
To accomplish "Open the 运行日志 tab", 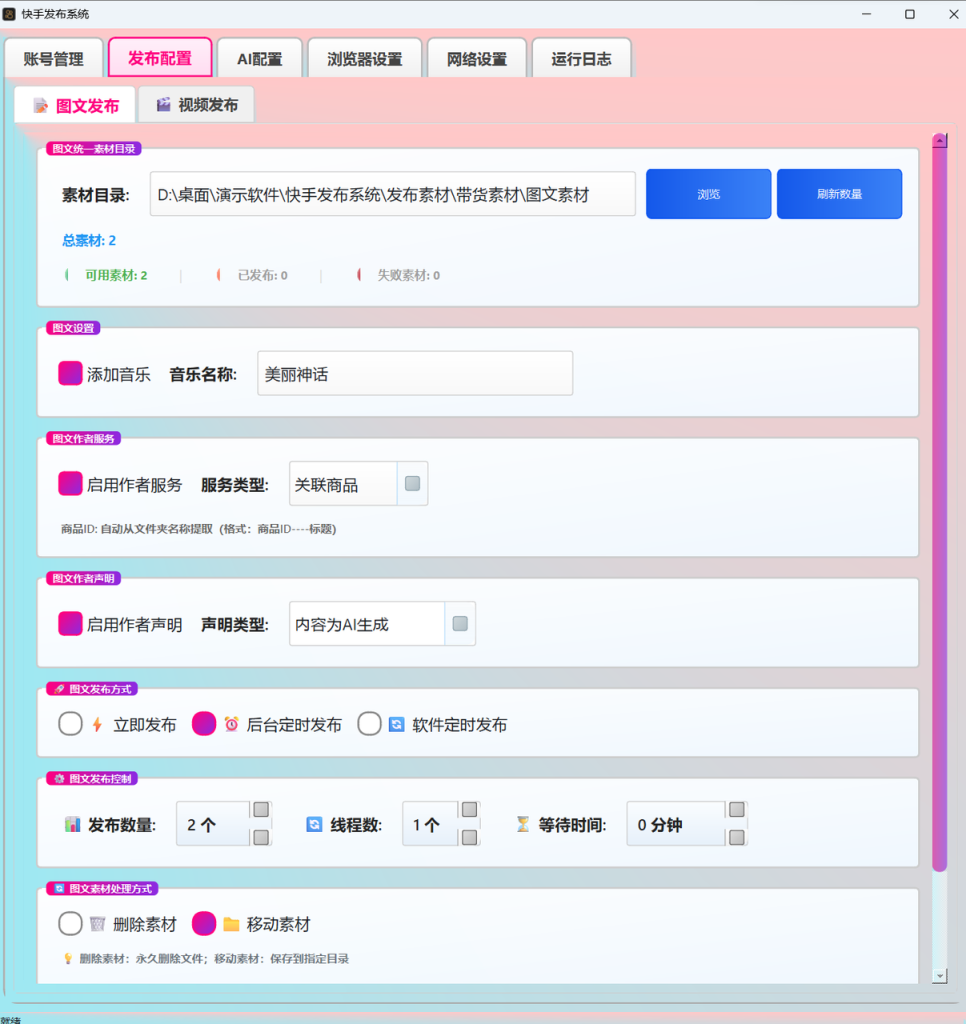I will (581, 59).
